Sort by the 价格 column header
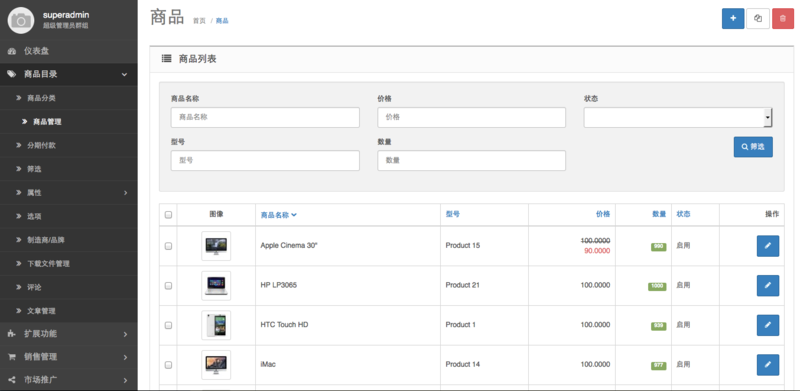800x391 pixels. click(x=603, y=214)
